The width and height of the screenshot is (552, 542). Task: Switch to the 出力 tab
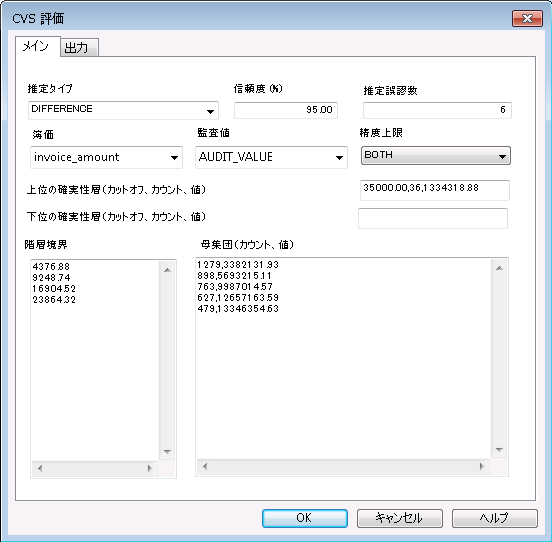pos(79,48)
